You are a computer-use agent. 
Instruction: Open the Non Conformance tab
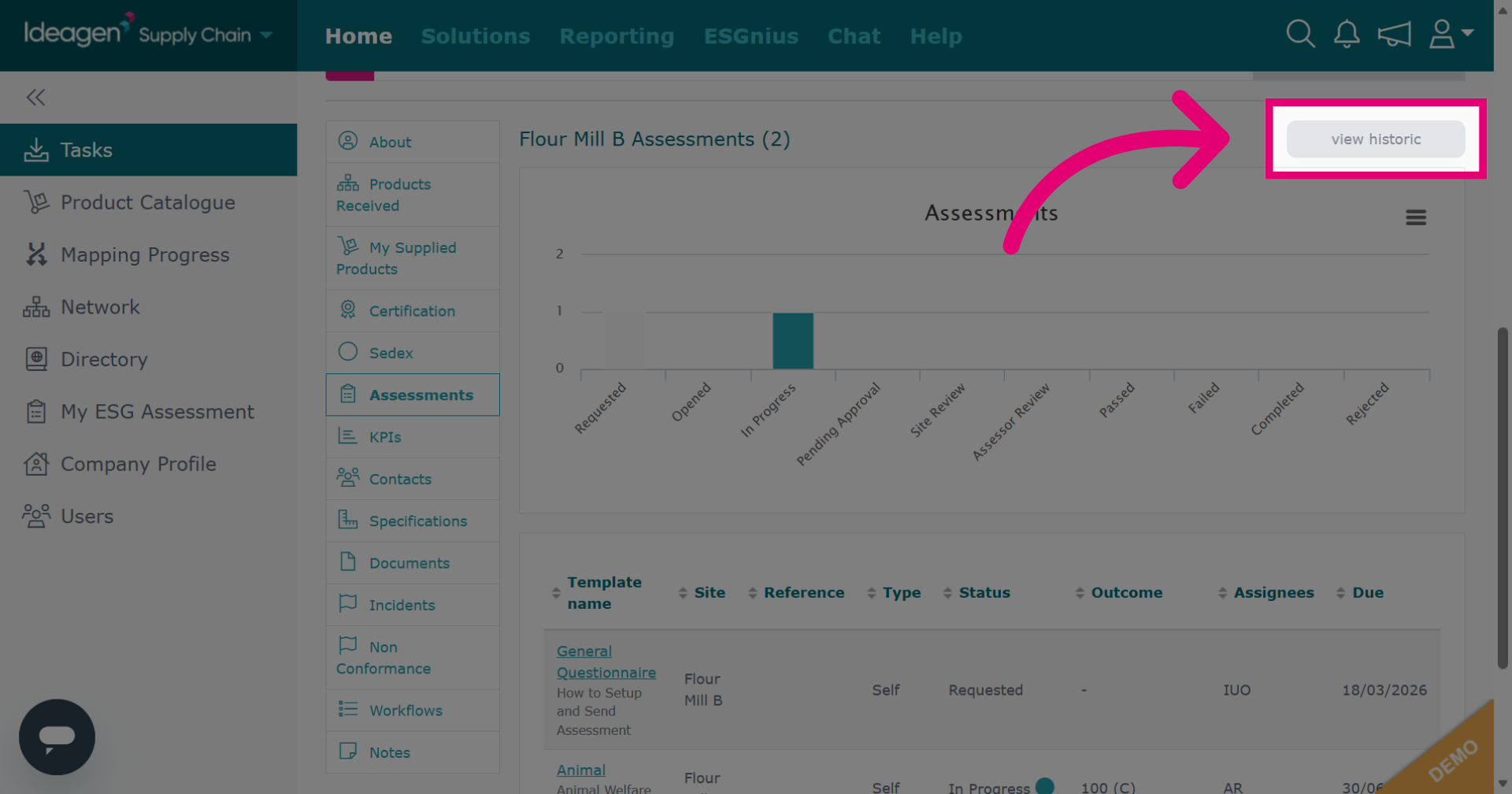tap(413, 658)
